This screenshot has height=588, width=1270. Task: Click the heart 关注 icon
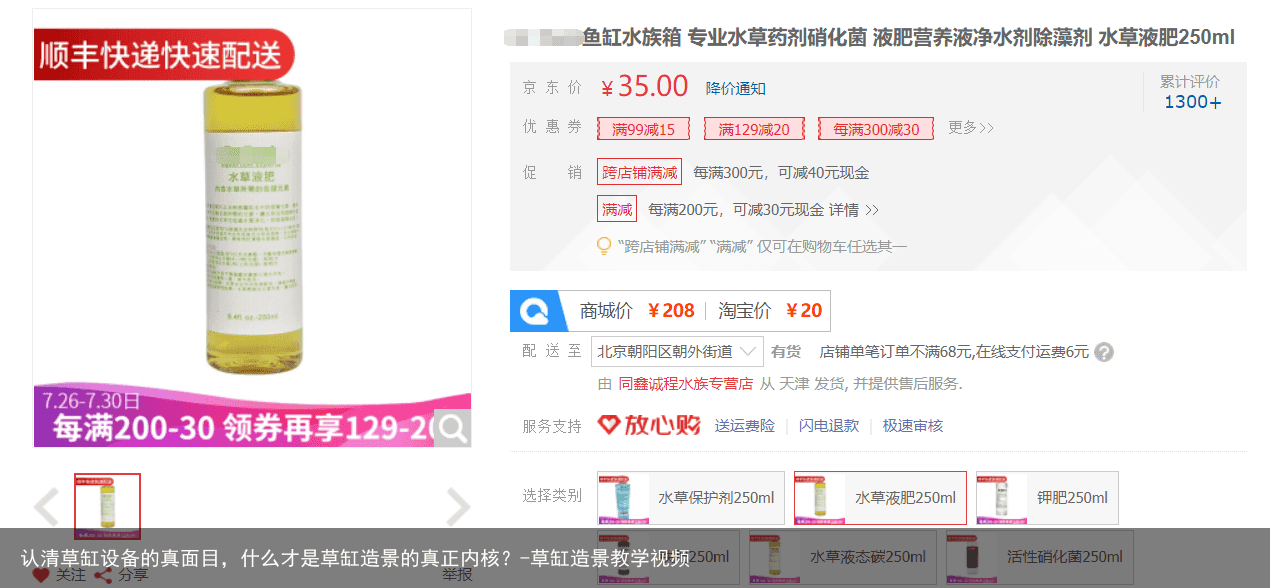click(41, 575)
